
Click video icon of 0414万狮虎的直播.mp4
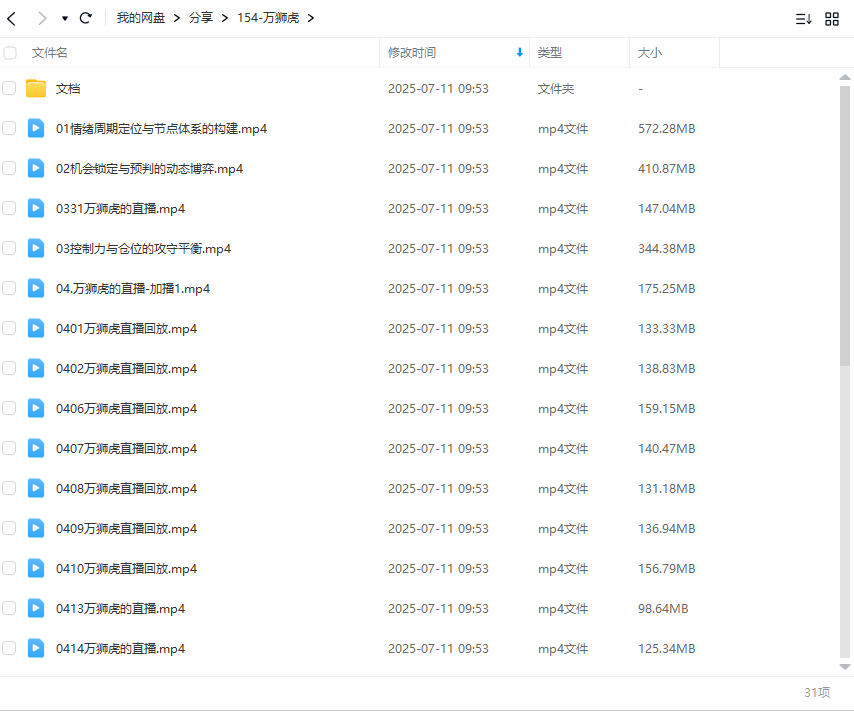click(36, 648)
